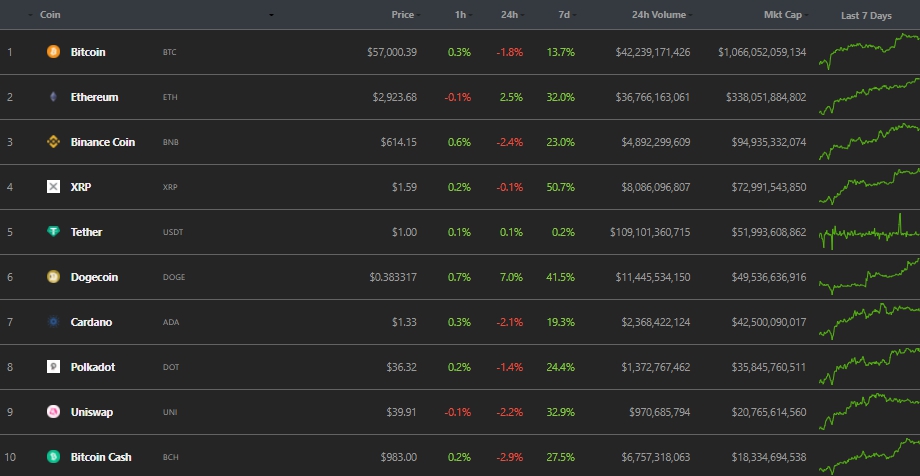Click the Polkadot logo icon
Viewport: 920px width, 476px height.
[53, 367]
